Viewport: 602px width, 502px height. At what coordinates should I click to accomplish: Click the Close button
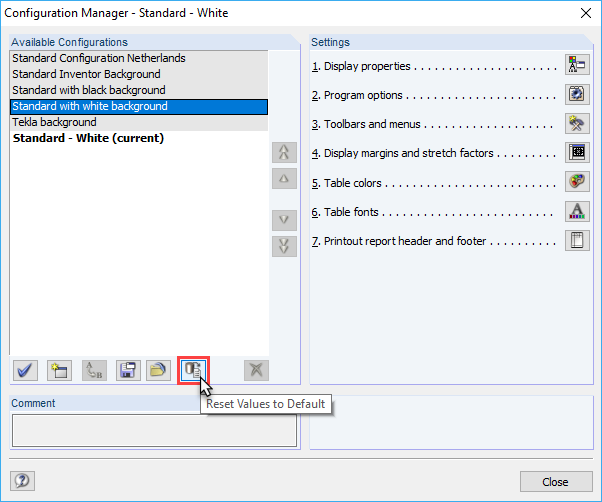(556, 482)
